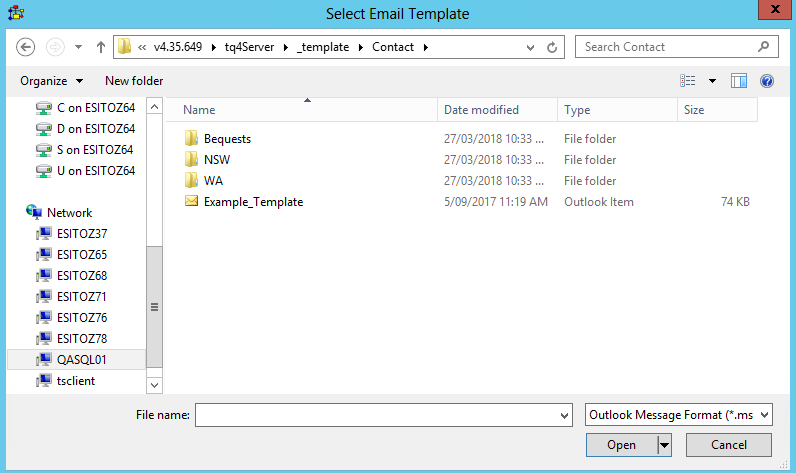Click the search magnifier icon
Screen dimensions: 796x473
click(763, 46)
